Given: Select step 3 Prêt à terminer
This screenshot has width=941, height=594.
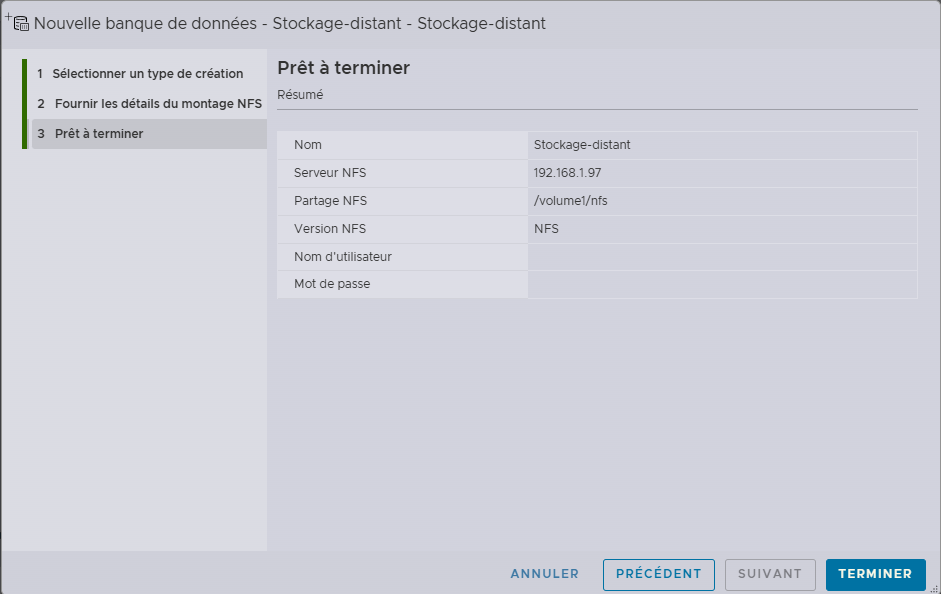Looking at the screenshot, I should pos(149,134).
